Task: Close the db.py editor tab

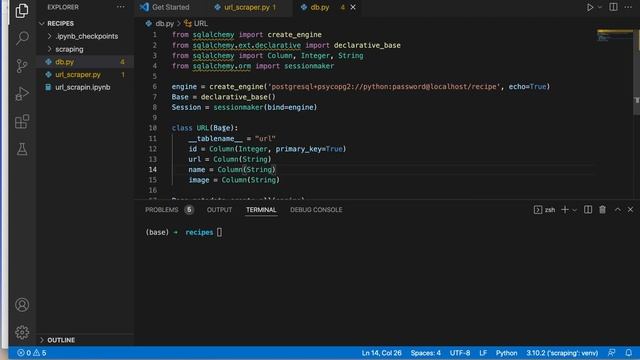Action: 353,7
